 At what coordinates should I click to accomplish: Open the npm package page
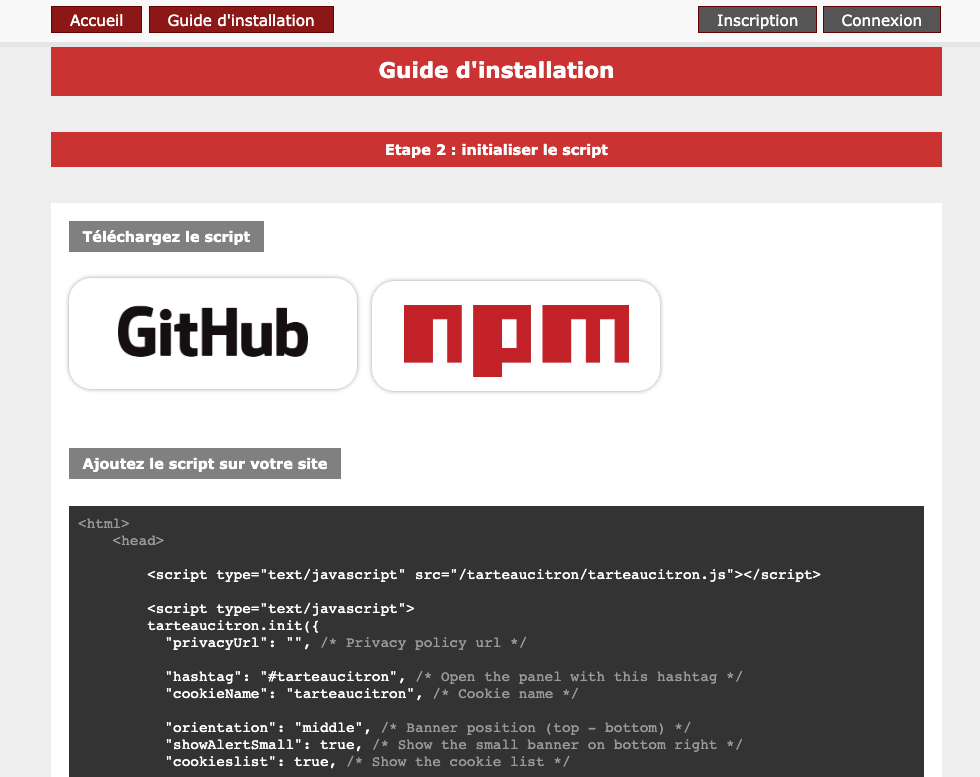[x=515, y=335]
